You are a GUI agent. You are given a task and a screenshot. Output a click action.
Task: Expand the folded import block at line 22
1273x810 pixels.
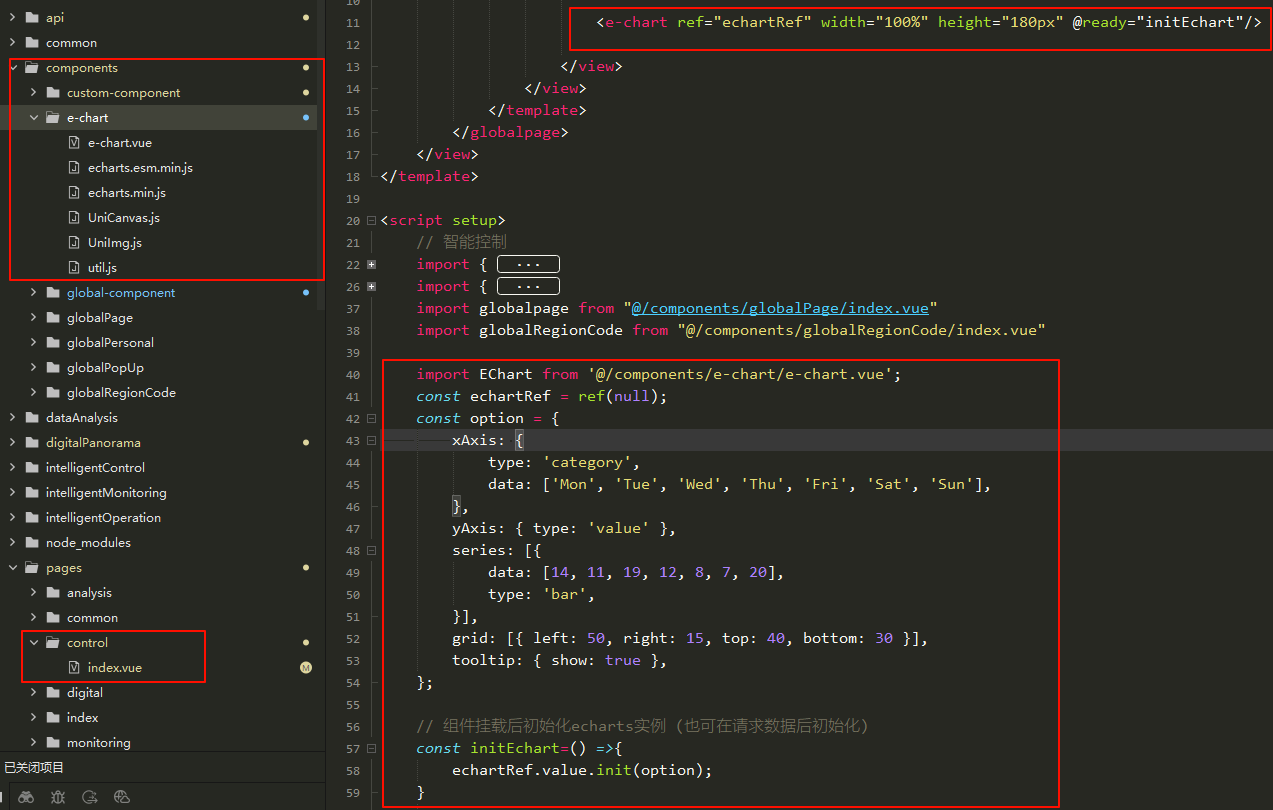coord(372,265)
